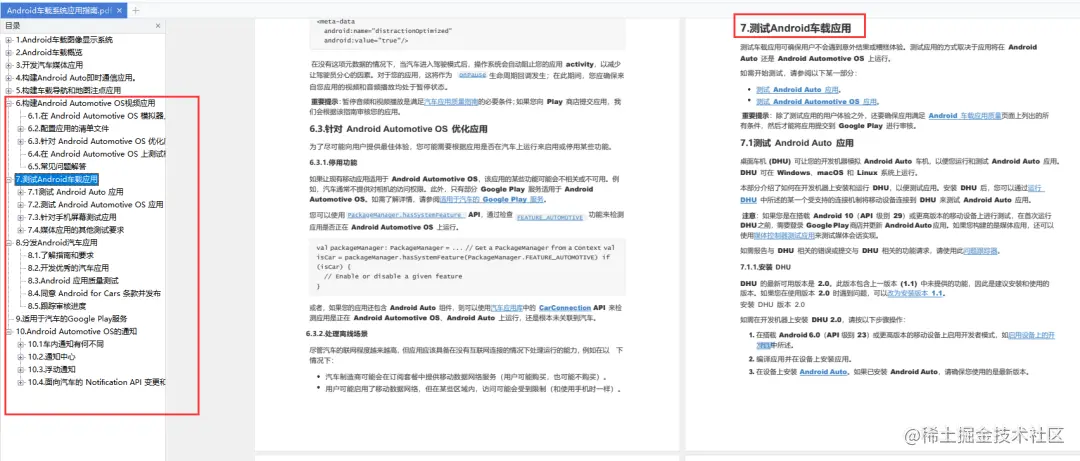Close the 目录 outline panel
This screenshot has height=461, width=1080.
(x=158, y=26)
